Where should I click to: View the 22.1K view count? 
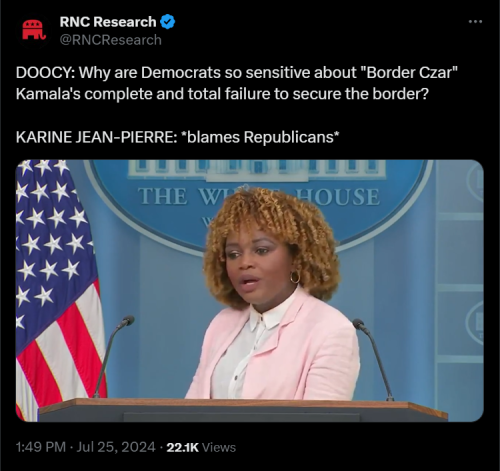tap(182, 447)
